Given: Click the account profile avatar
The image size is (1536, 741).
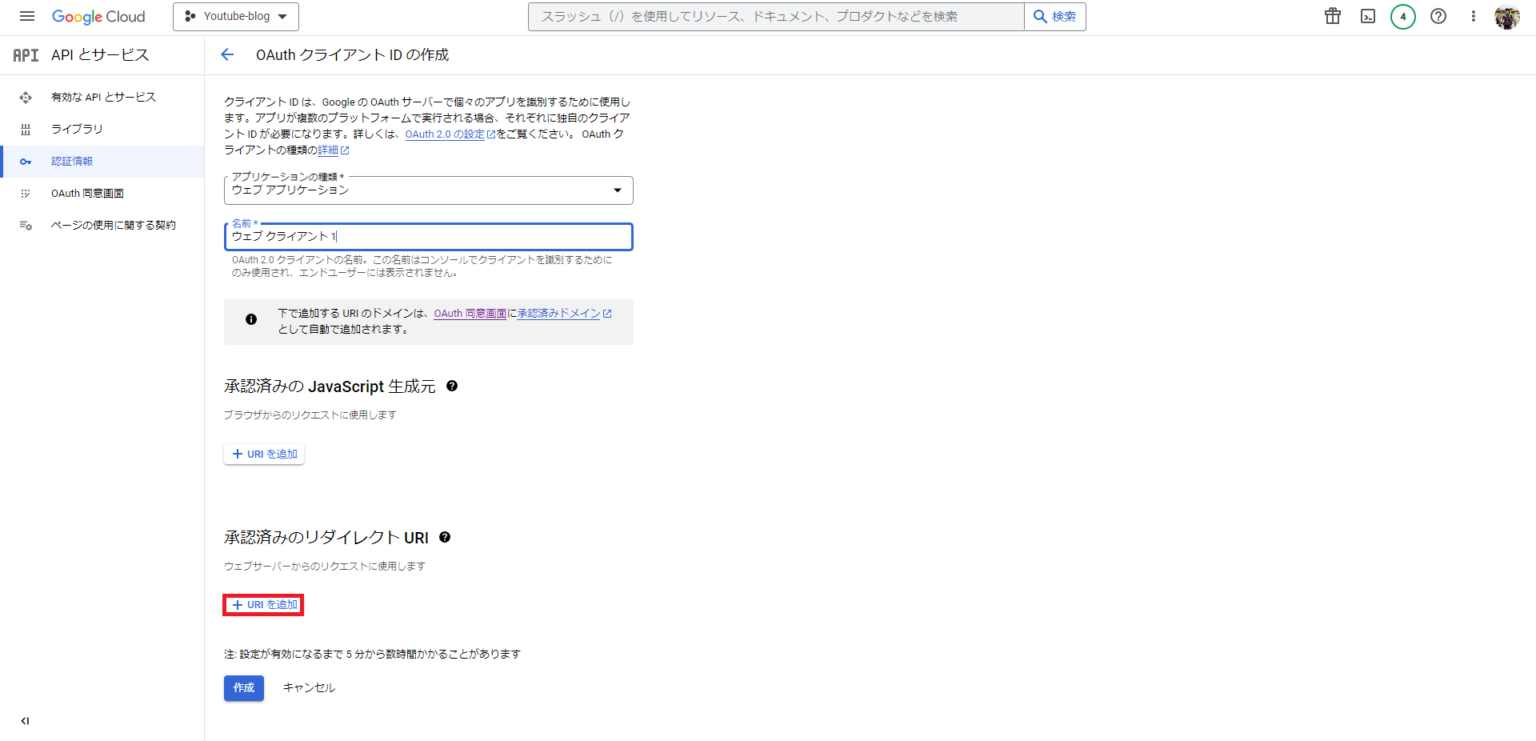Looking at the screenshot, I should [1506, 16].
